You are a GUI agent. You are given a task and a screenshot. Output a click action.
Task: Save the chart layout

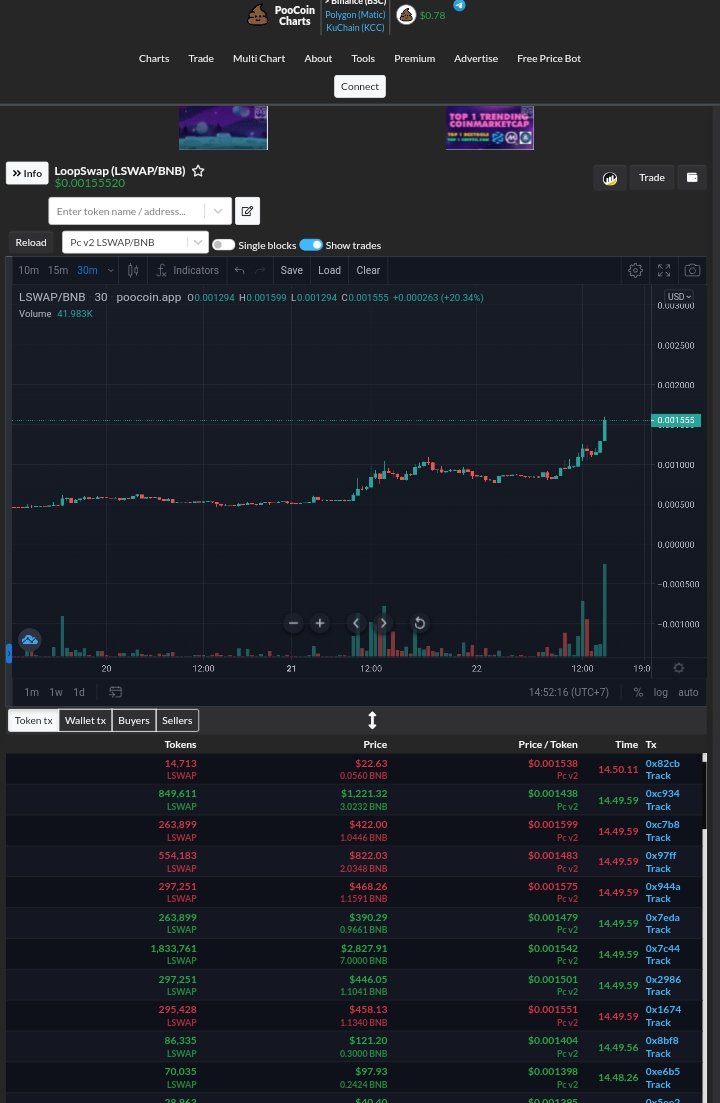[x=292, y=270]
